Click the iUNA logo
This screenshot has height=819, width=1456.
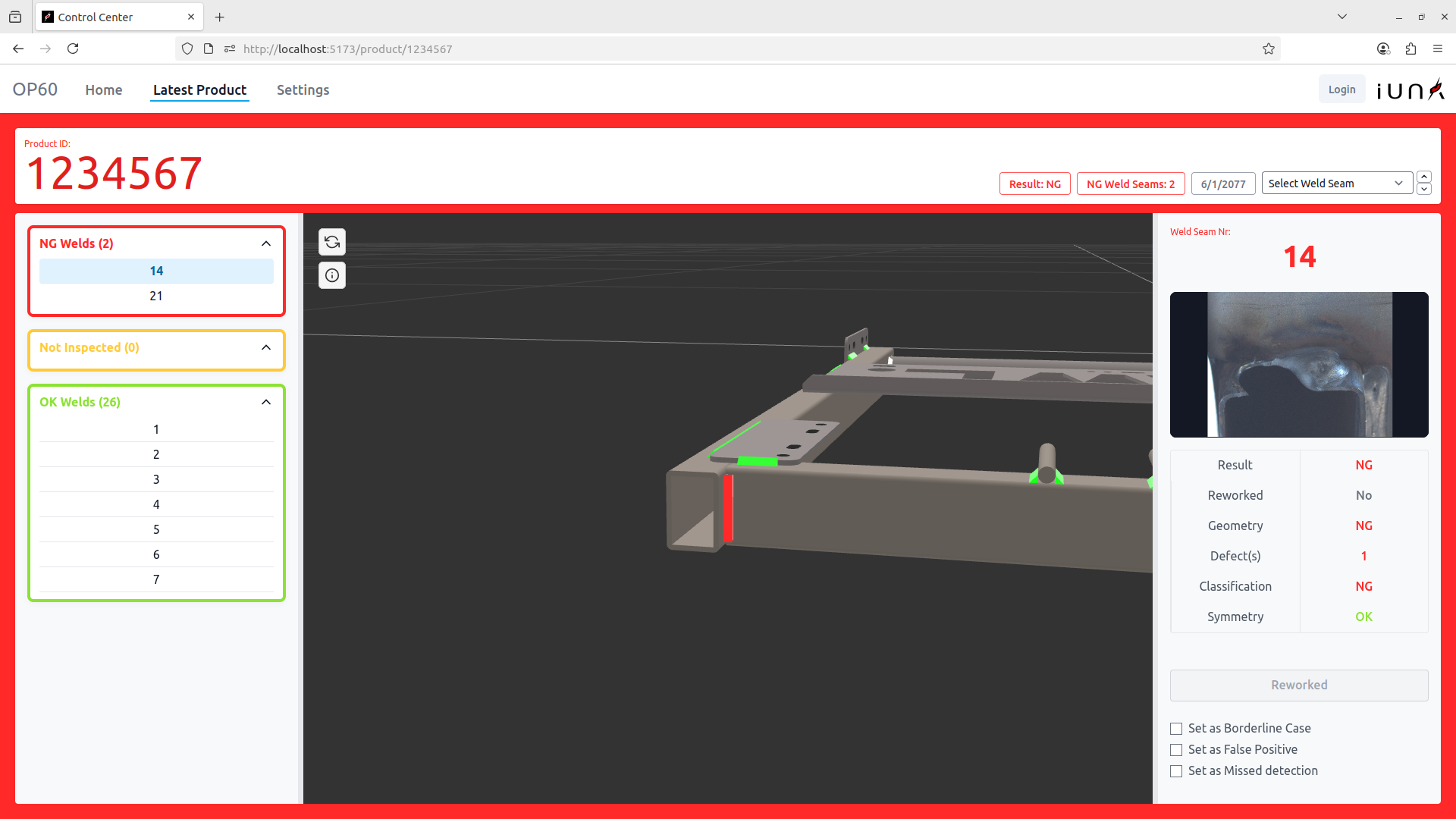[1409, 89]
